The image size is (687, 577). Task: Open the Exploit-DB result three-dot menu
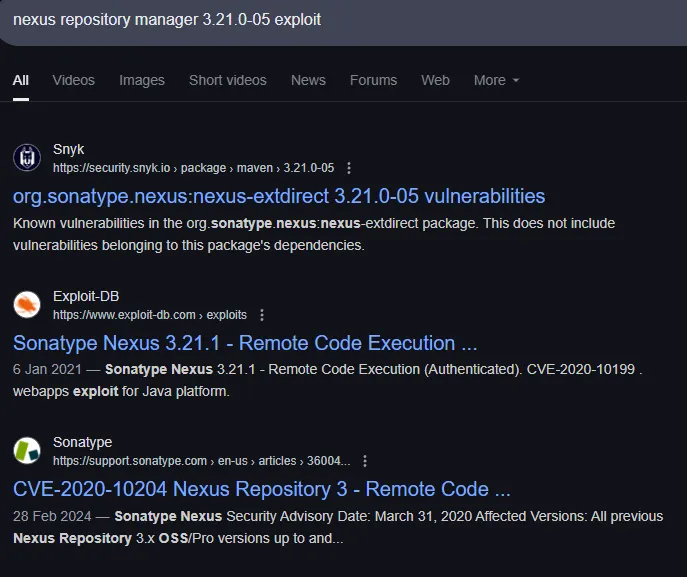pos(262,315)
